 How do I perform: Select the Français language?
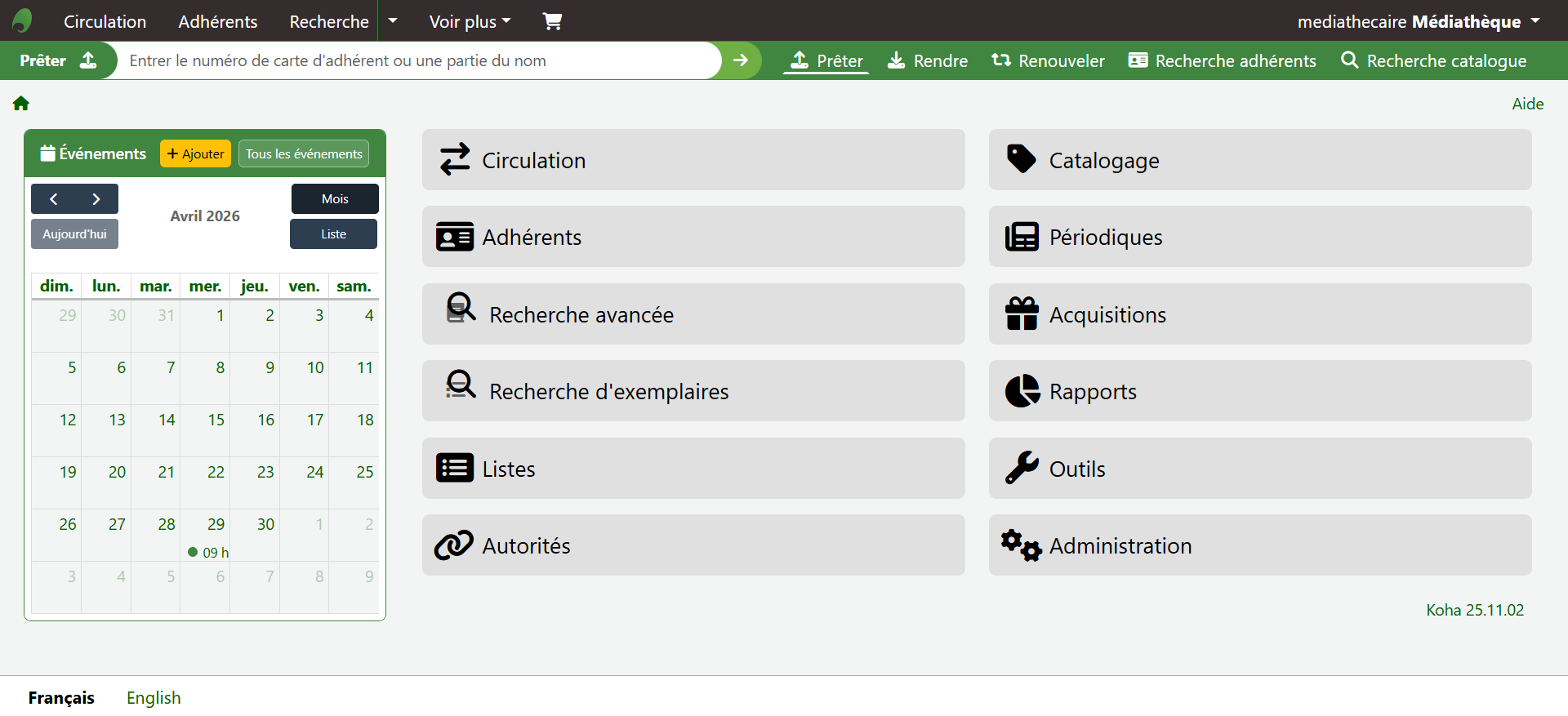pyautogui.click(x=61, y=698)
